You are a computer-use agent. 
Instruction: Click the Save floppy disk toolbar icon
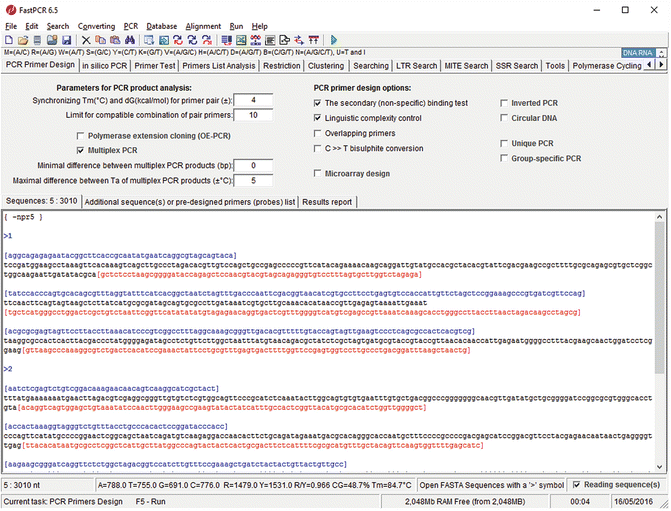point(66,40)
